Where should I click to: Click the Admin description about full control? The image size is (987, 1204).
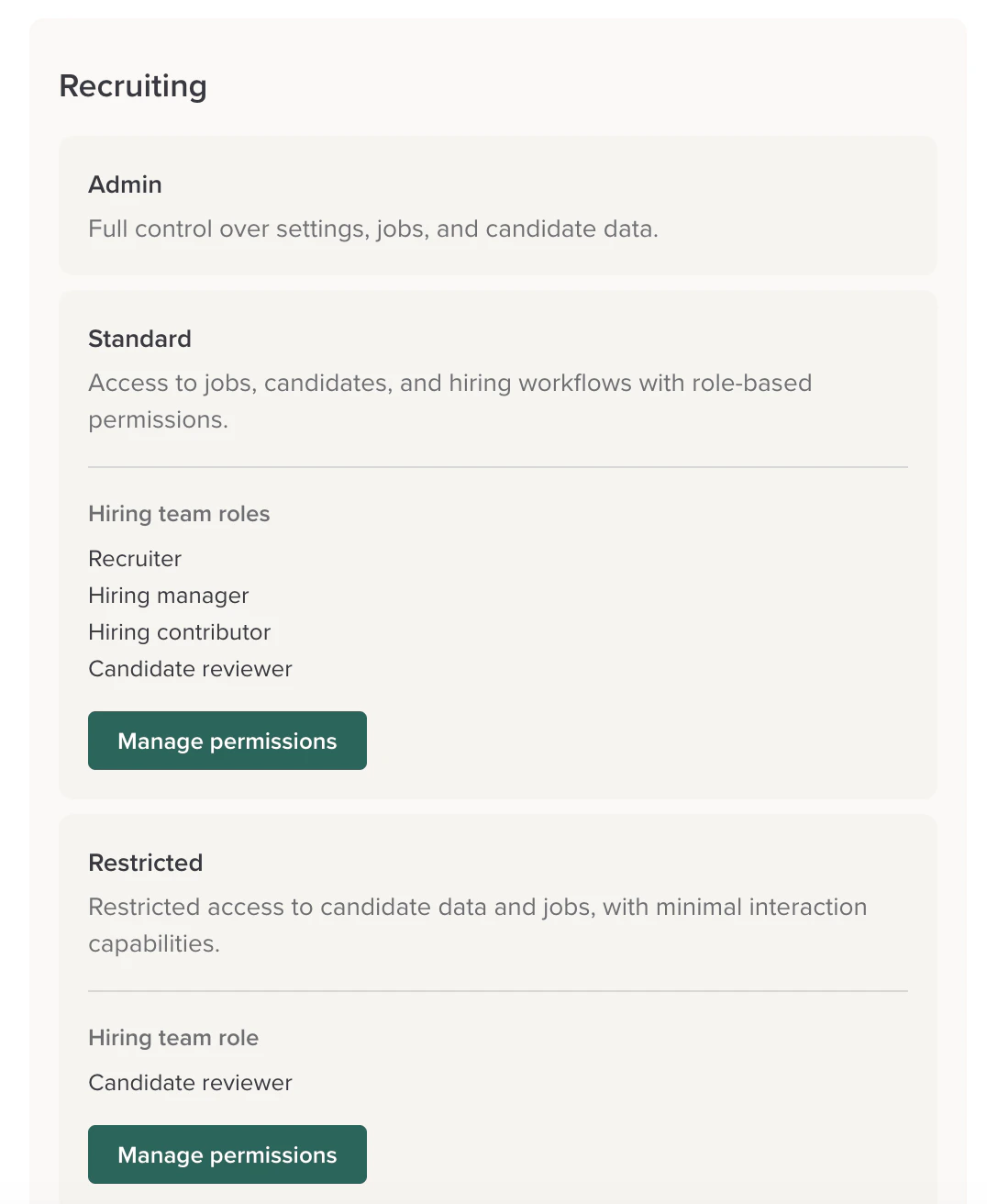click(372, 229)
